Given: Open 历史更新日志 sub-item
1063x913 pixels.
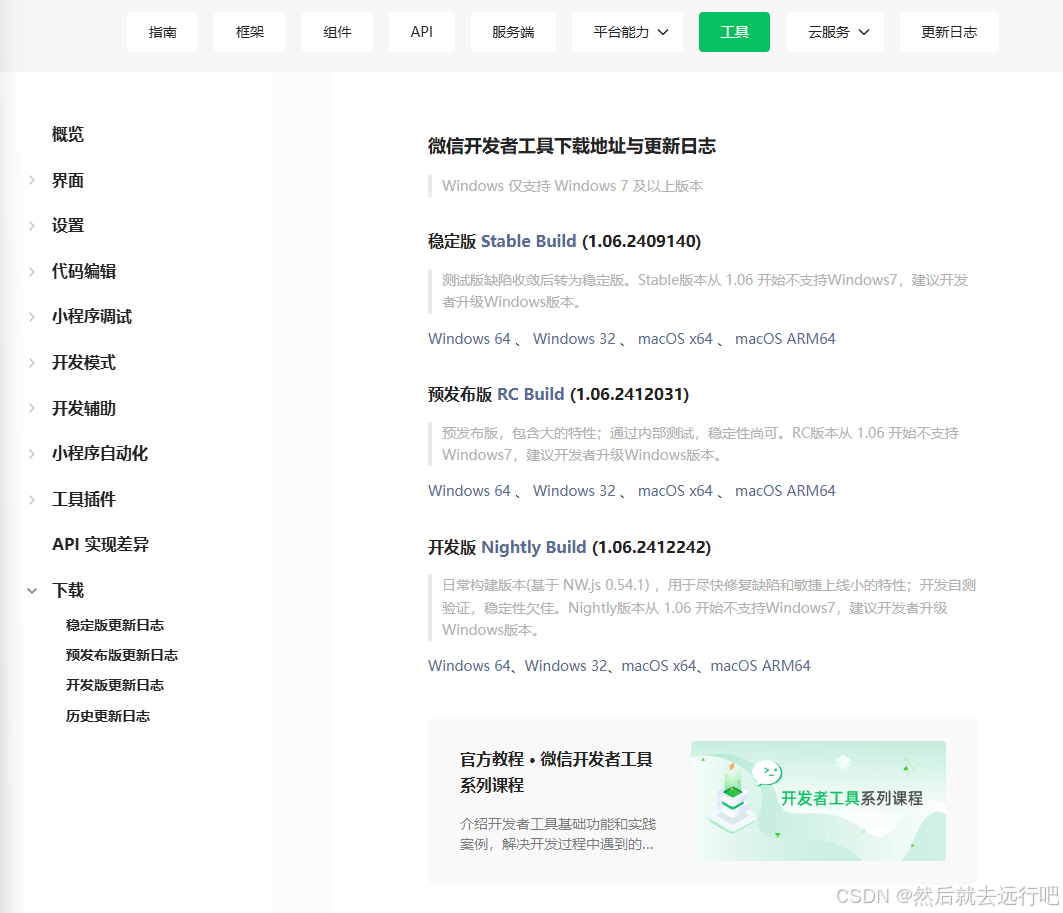Looking at the screenshot, I should pos(108,716).
